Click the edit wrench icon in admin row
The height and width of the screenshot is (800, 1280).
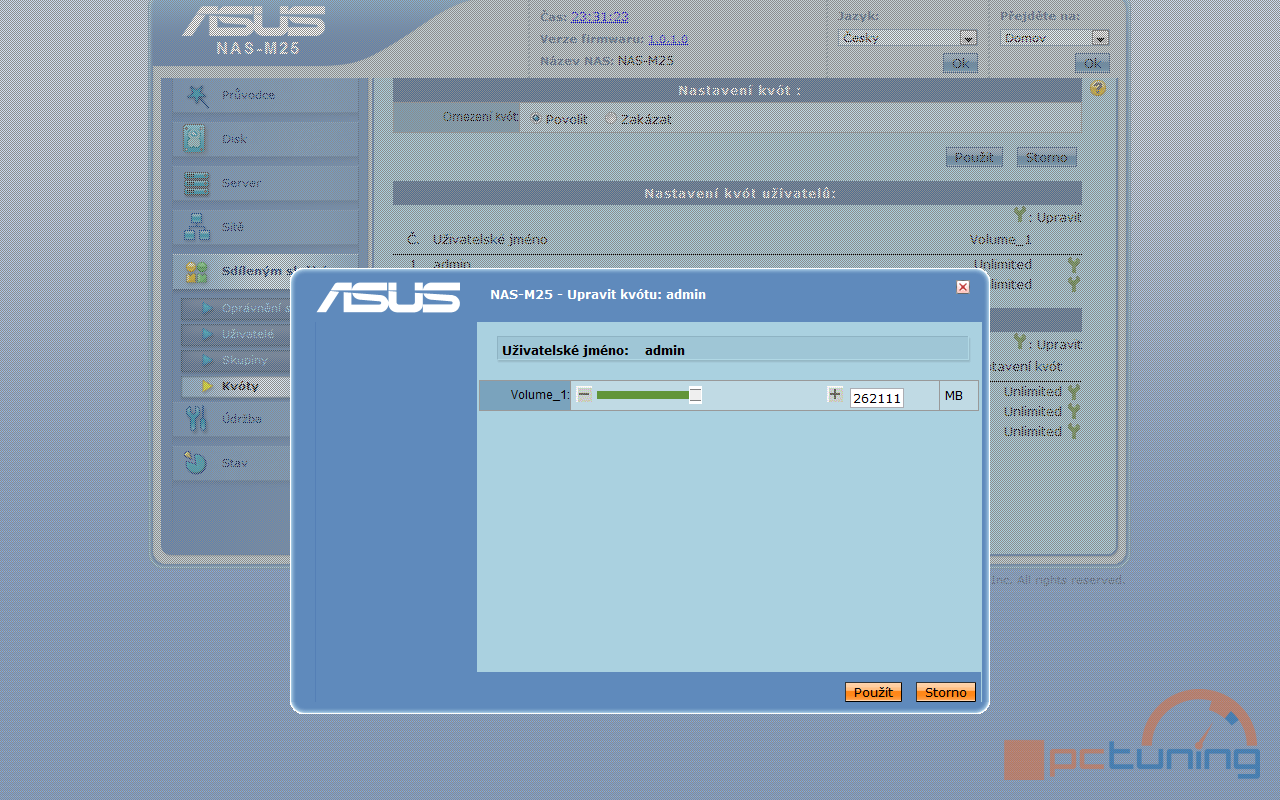[1073, 265]
